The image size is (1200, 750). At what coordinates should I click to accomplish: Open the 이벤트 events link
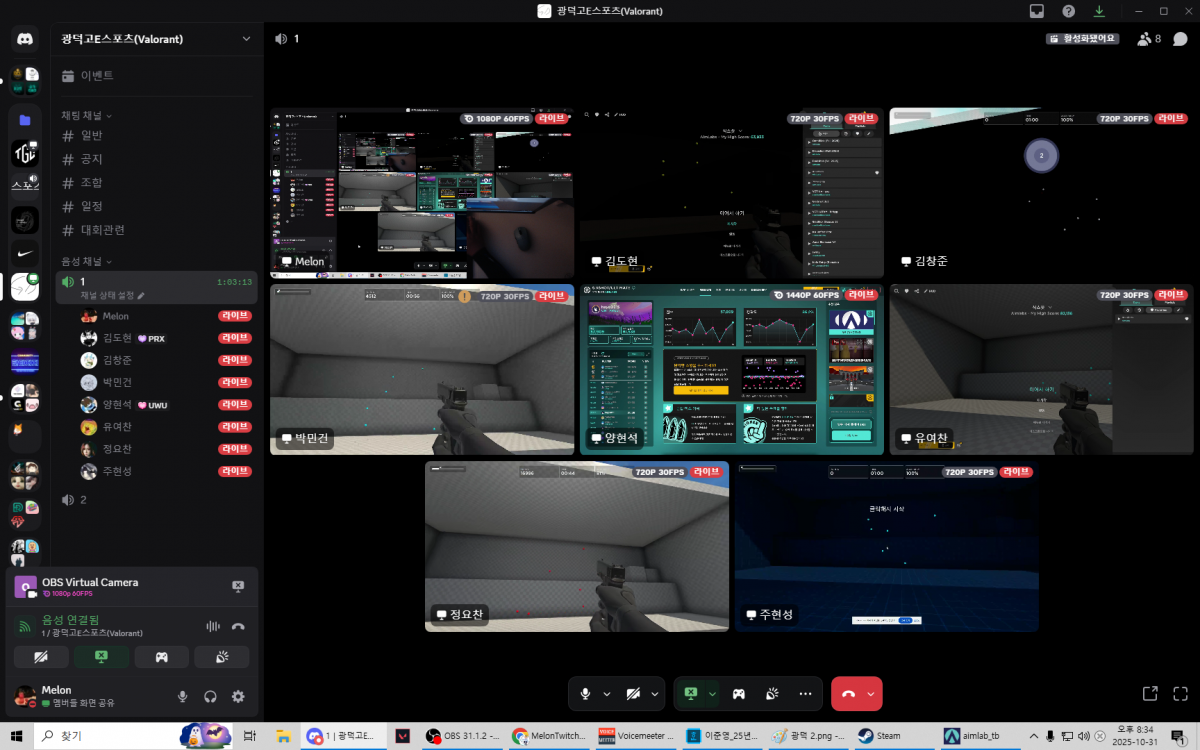click(96, 76)
